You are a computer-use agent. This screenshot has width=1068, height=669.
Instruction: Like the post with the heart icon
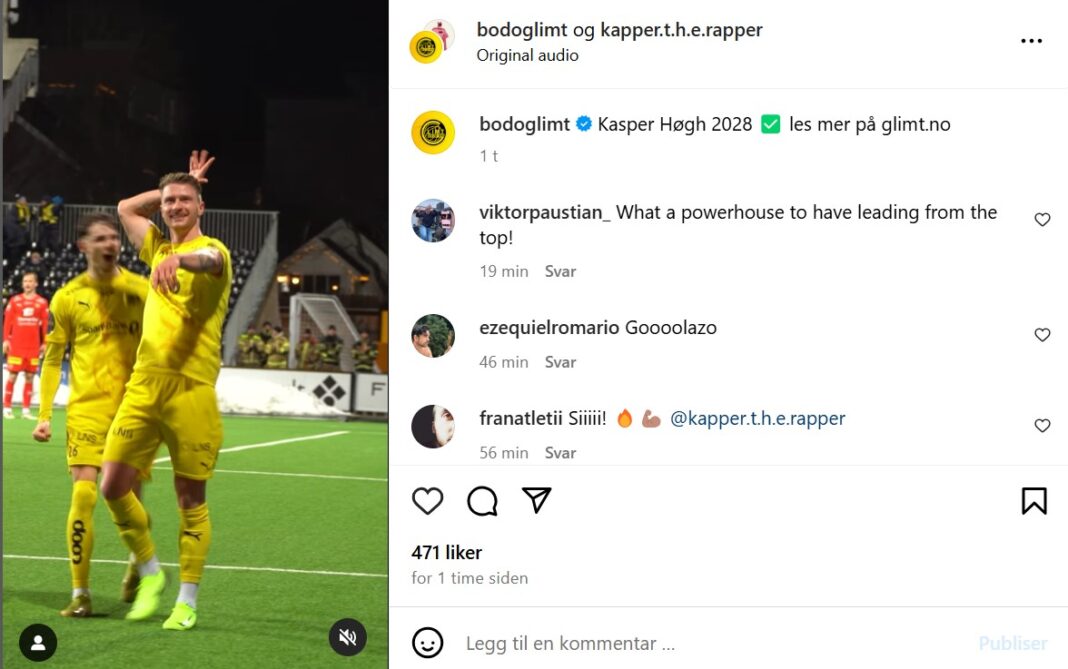[427, 501]
